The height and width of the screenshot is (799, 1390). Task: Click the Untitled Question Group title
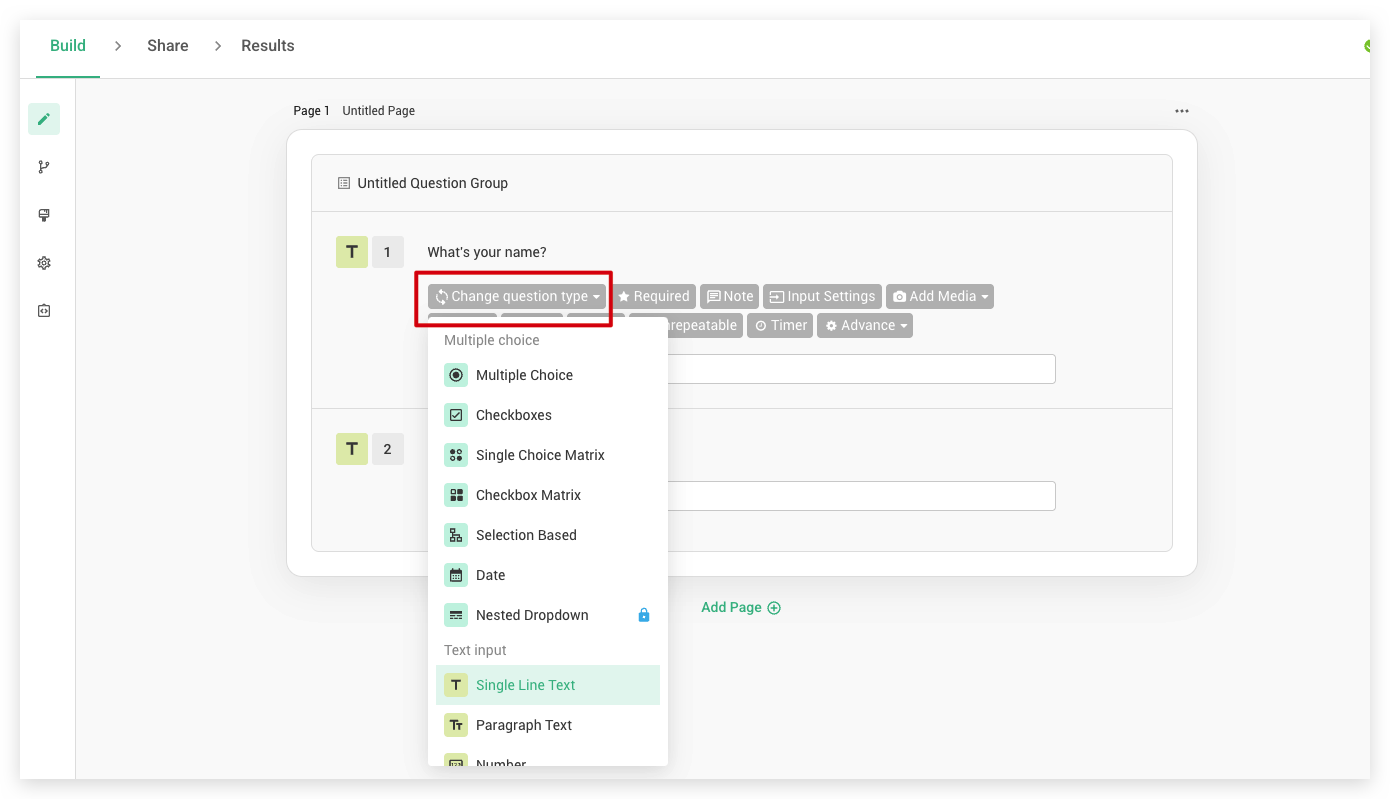[x=433, y=183]
